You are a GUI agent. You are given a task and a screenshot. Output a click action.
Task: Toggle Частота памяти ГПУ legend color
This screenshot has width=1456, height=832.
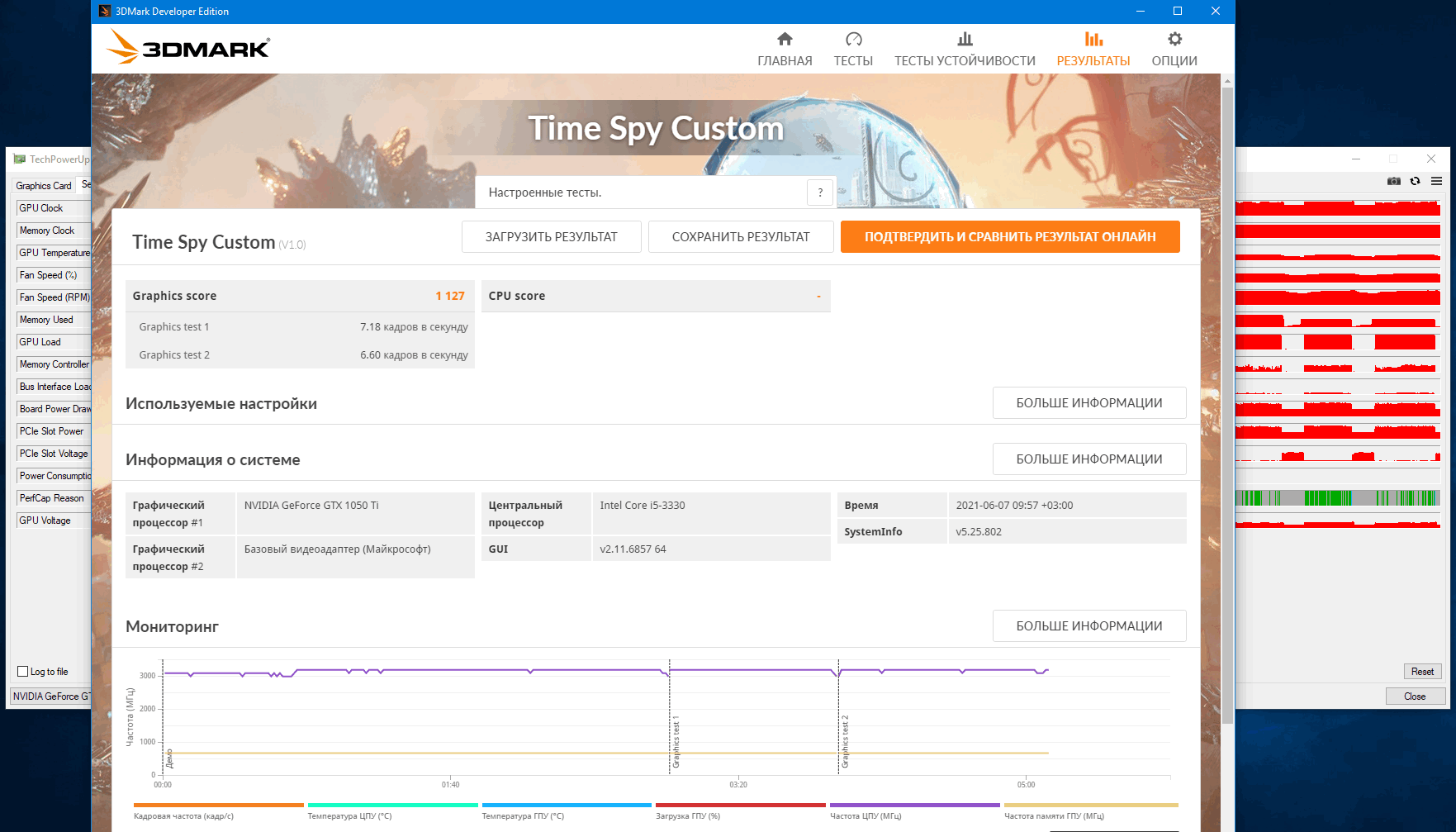pyautogui.click(x=1091, y=805)
